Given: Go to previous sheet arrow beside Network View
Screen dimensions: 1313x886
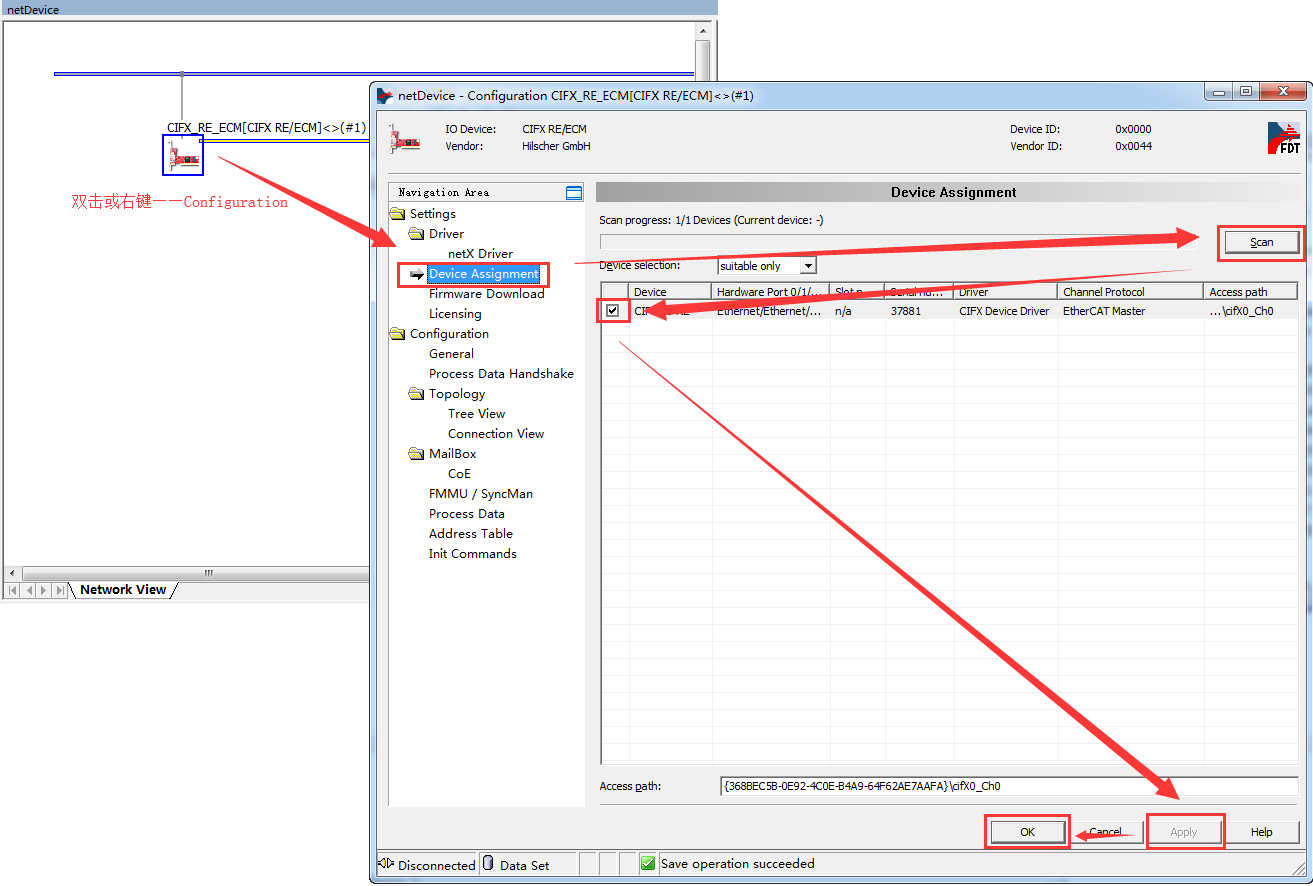Looking at the screenshot, I should coord(29,590).
